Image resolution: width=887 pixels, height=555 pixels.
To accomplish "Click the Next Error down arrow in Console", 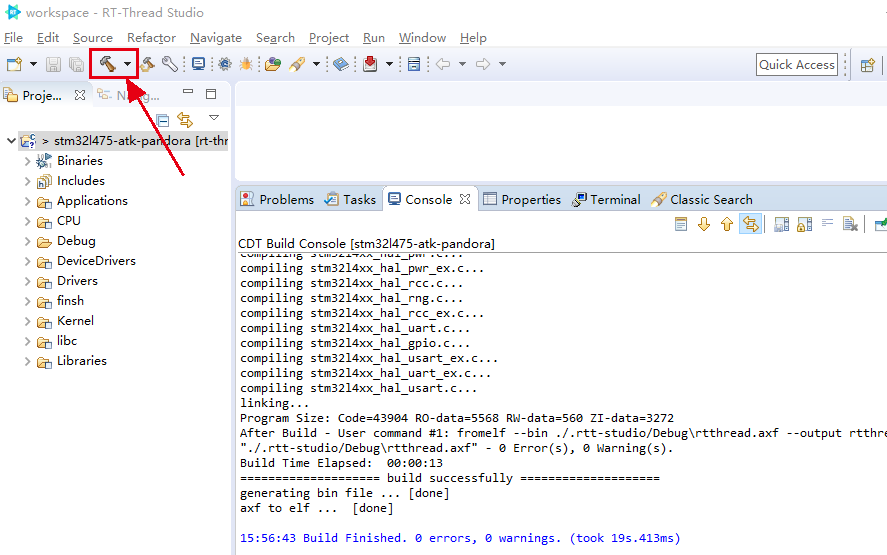I will click(704, 225).
